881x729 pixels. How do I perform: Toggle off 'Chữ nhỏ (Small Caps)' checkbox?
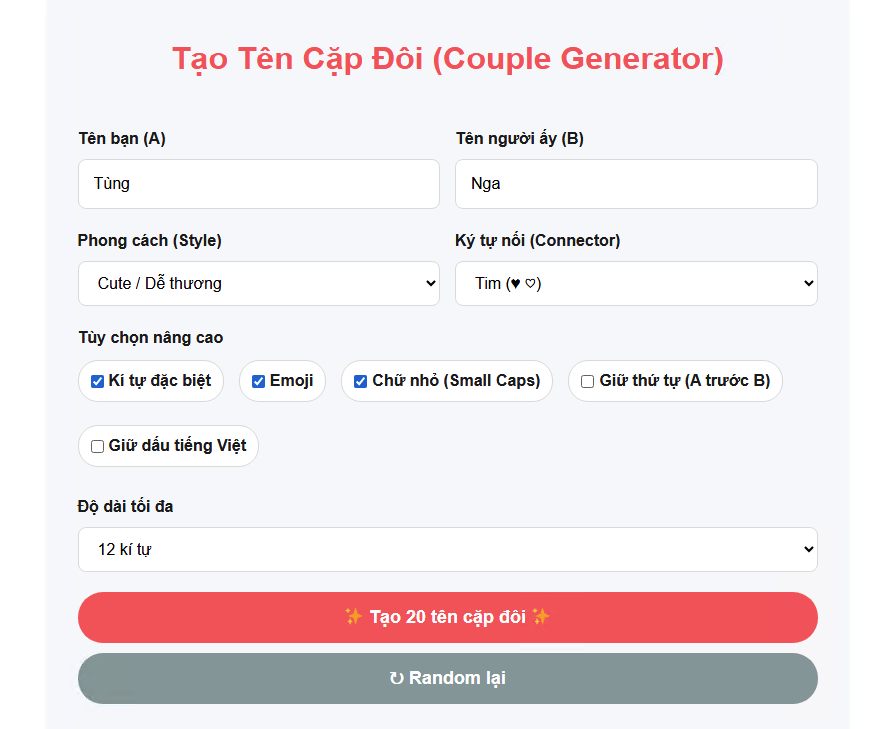[x=361, y=381]
